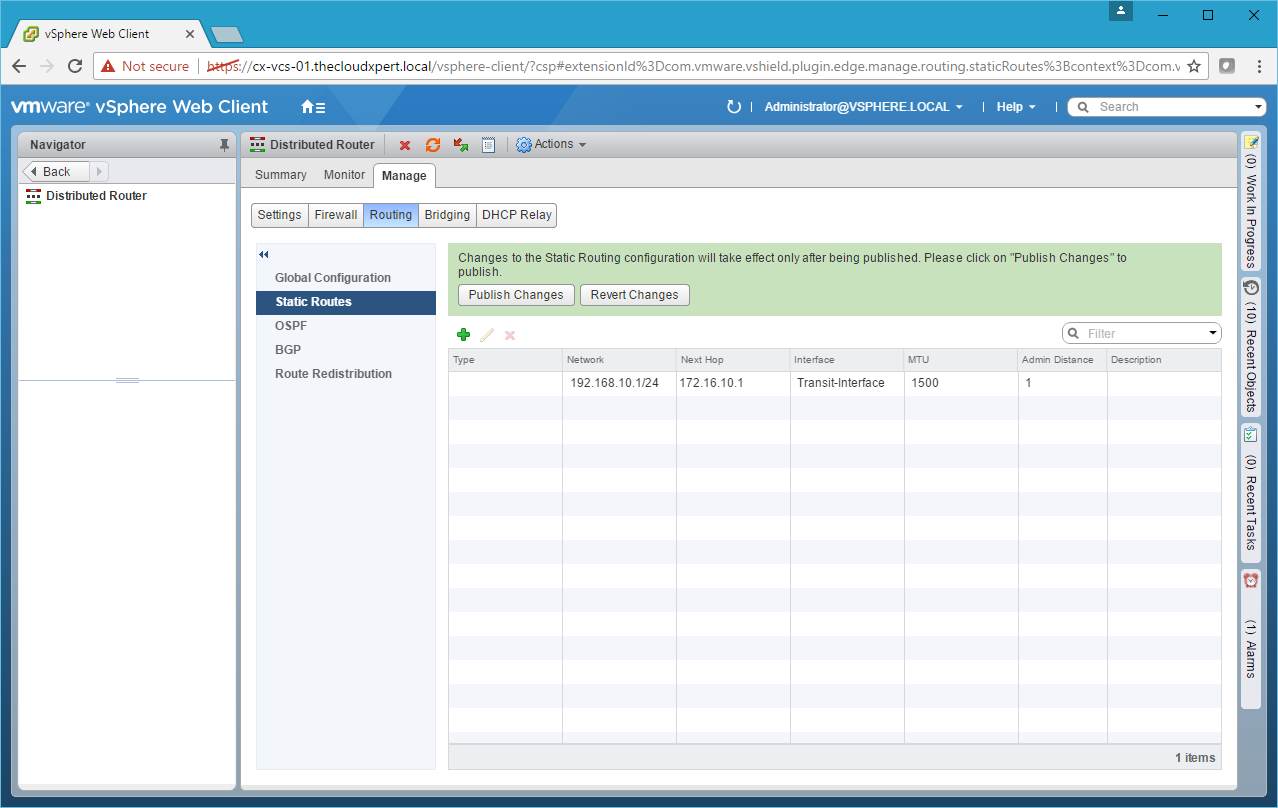Click the Revert Changes button

634,295
